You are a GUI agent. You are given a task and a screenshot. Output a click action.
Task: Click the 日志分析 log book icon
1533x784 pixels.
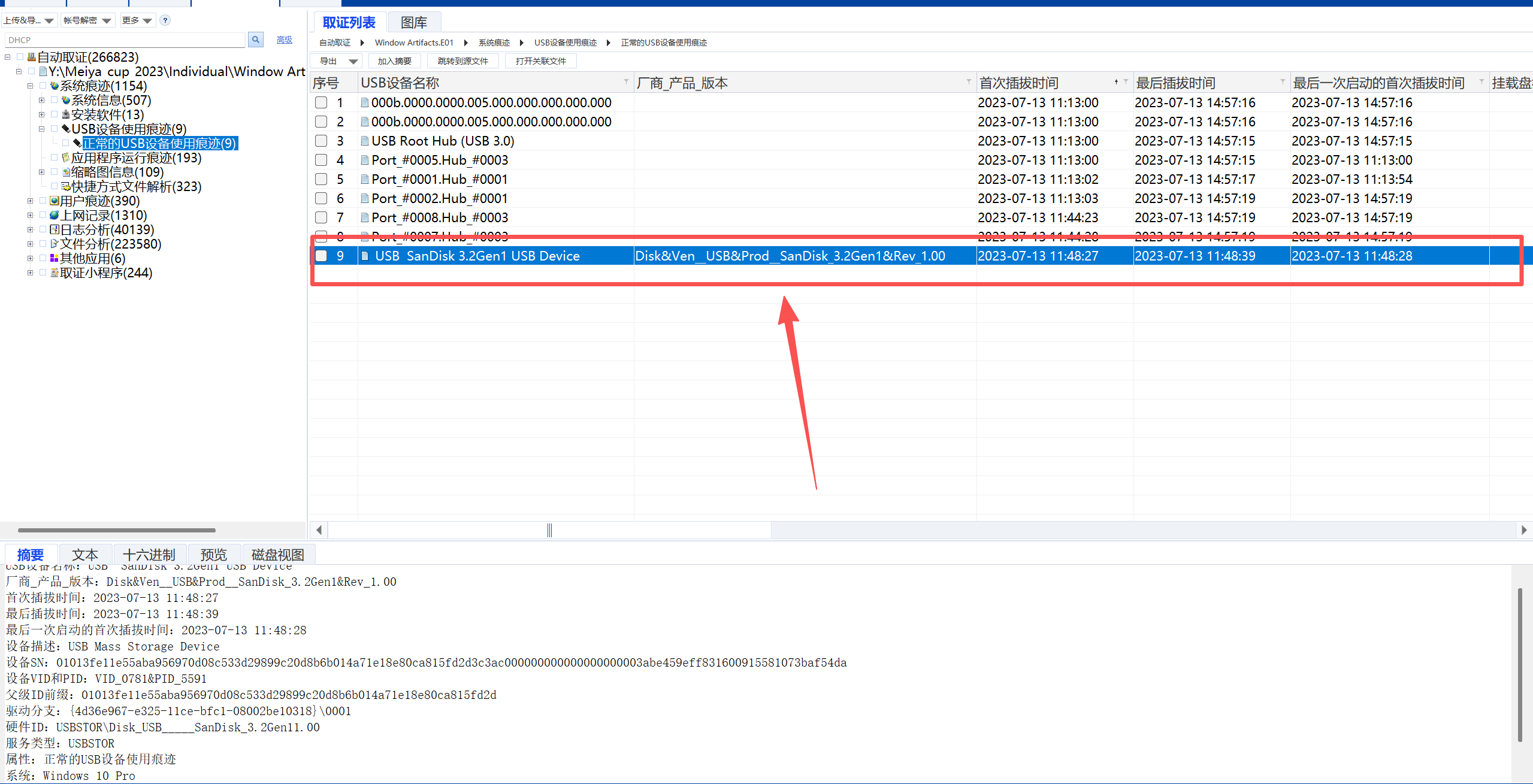[55, 229]
